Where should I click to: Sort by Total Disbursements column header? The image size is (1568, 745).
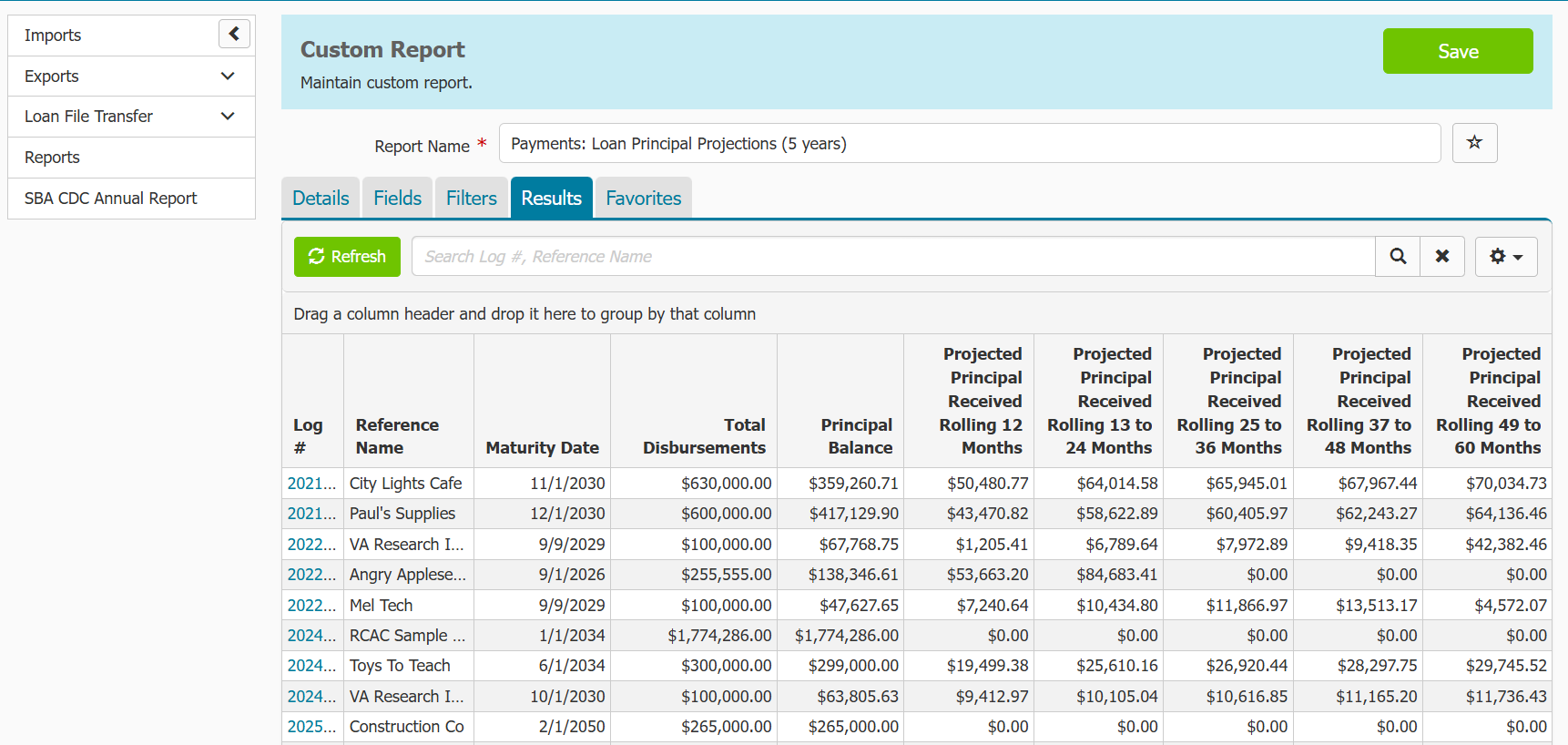pos(694,401)
